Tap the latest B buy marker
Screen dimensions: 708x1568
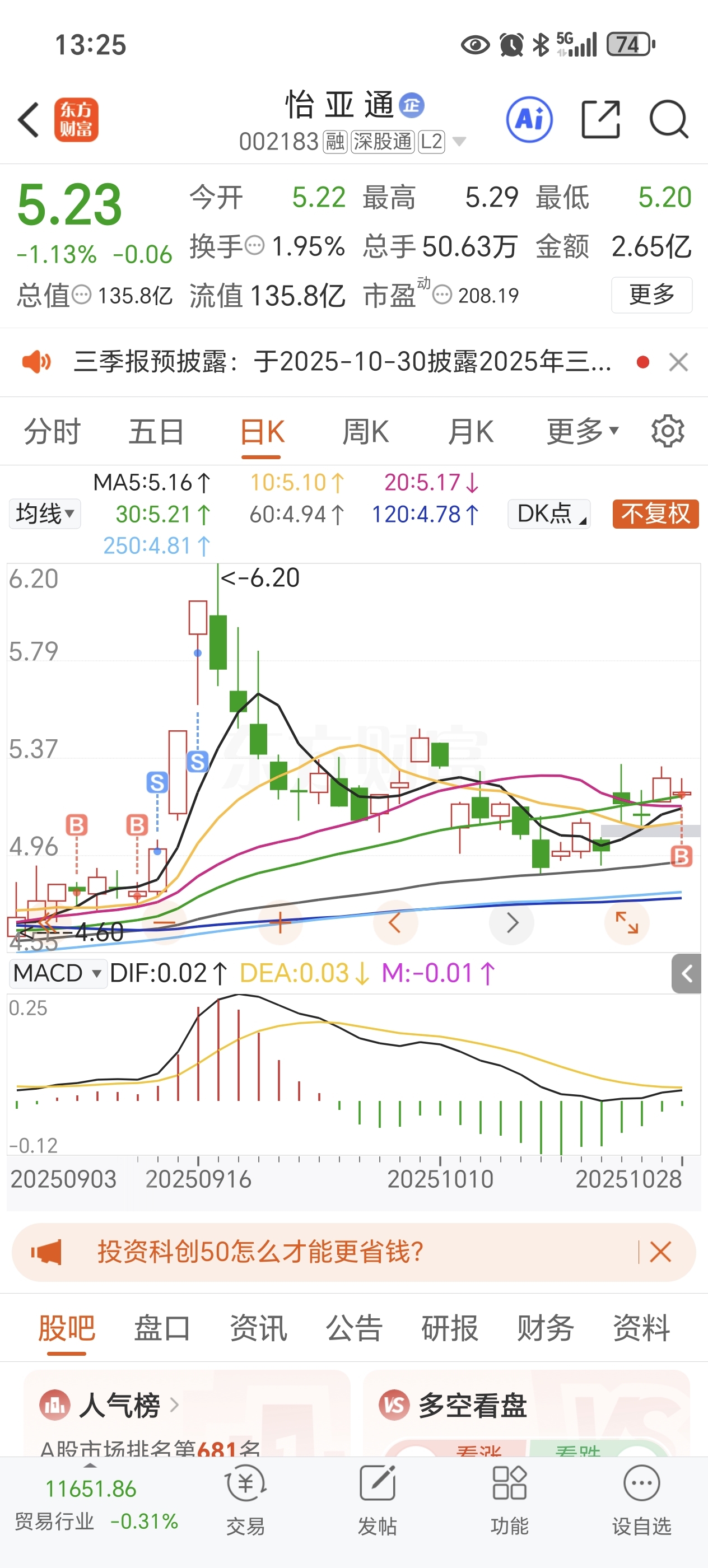point(681,856)
